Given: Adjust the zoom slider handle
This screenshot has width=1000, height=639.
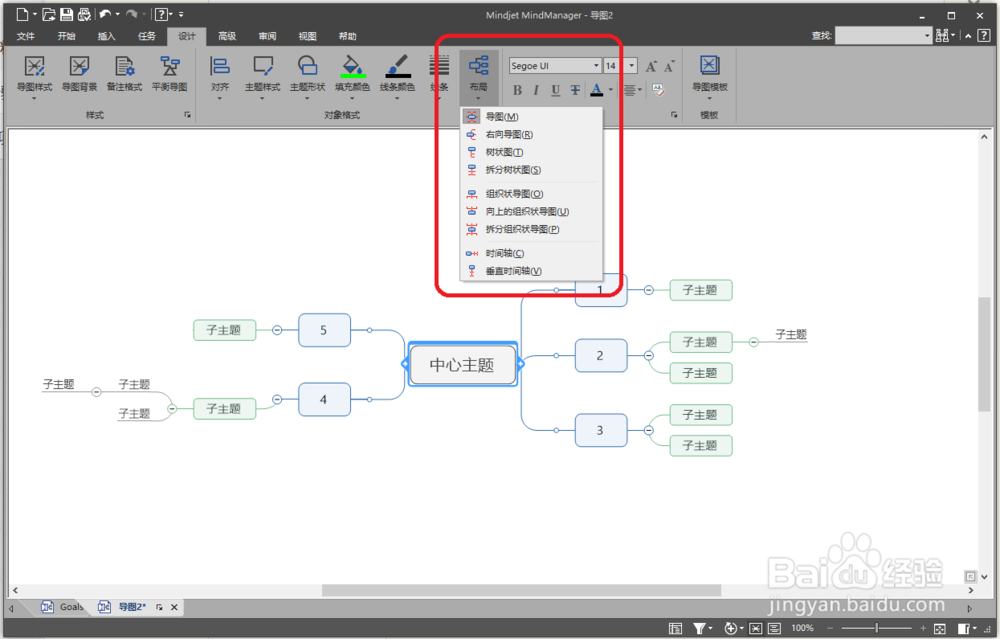Looking at the screenshot, I should point(877,629).
